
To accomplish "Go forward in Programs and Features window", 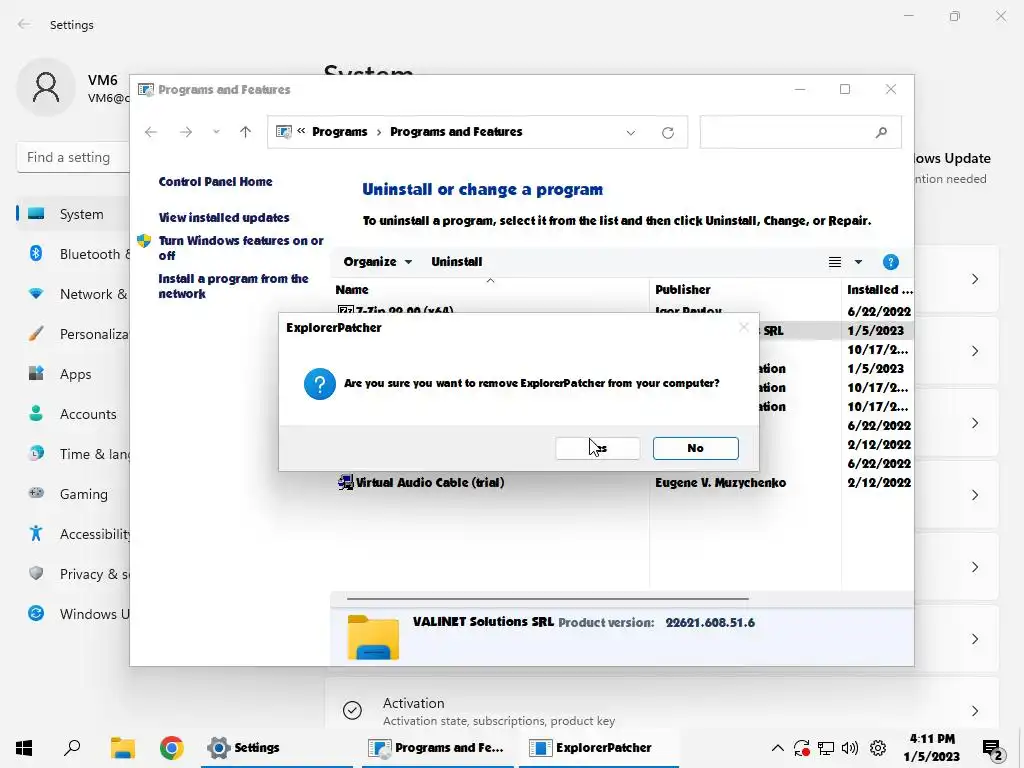I will point(186,132).
